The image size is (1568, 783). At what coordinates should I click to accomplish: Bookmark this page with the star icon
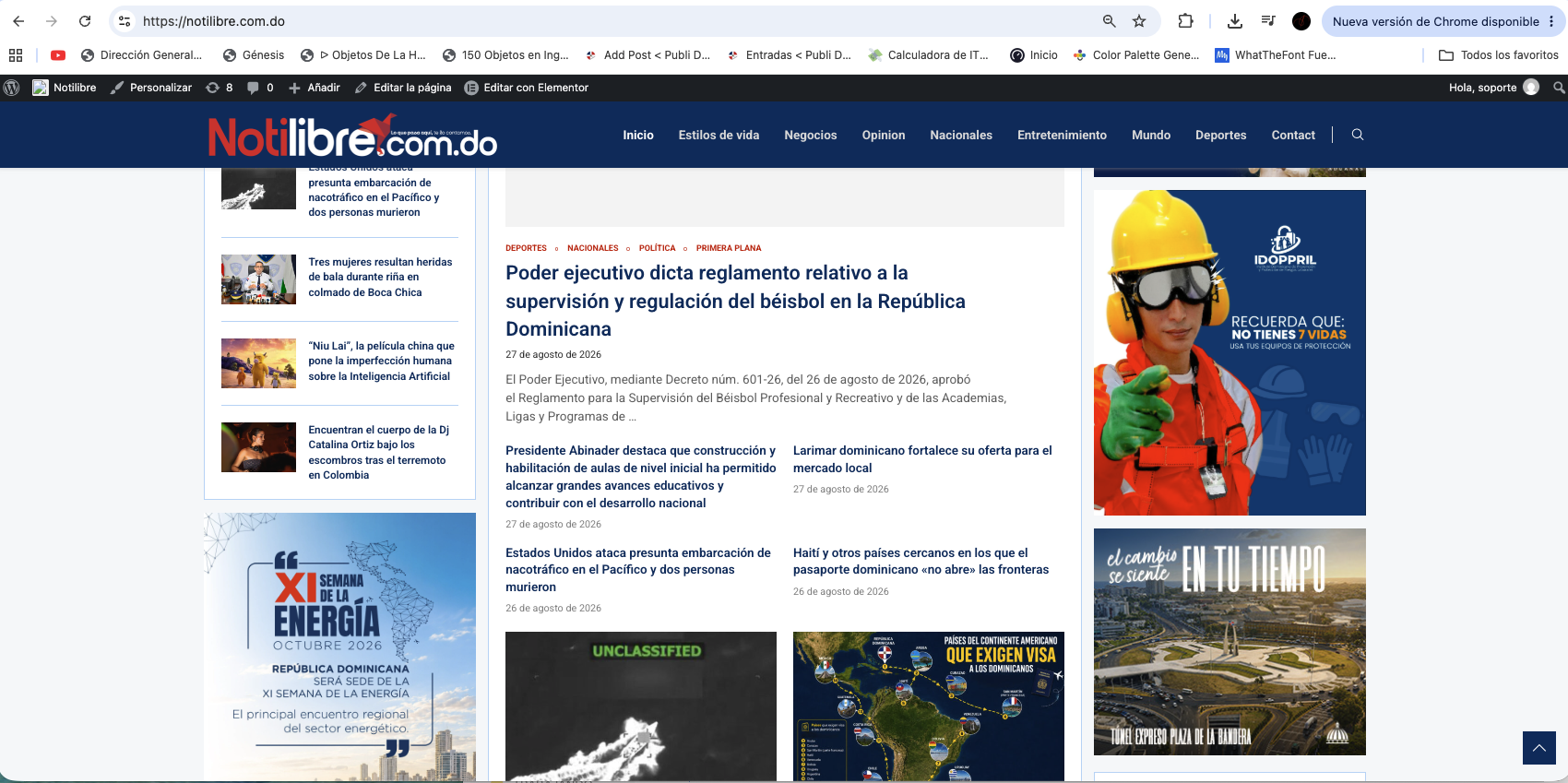click(x=1139, y=21)
